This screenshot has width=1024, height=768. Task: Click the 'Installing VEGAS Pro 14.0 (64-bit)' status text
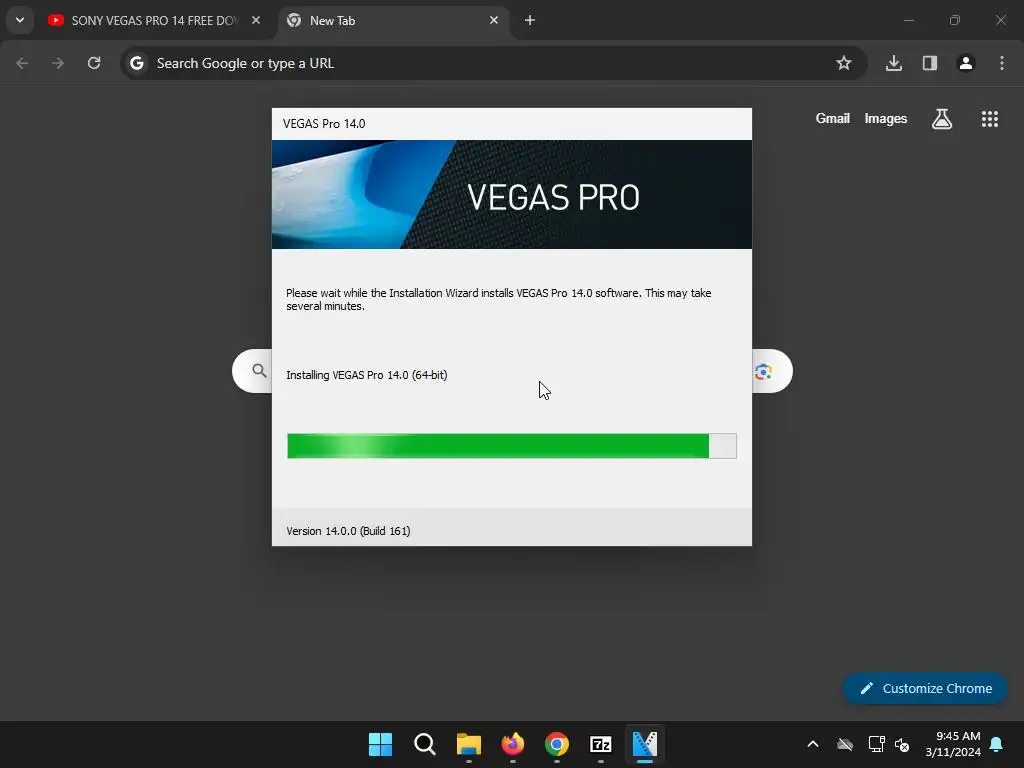[x=366, y=375]
